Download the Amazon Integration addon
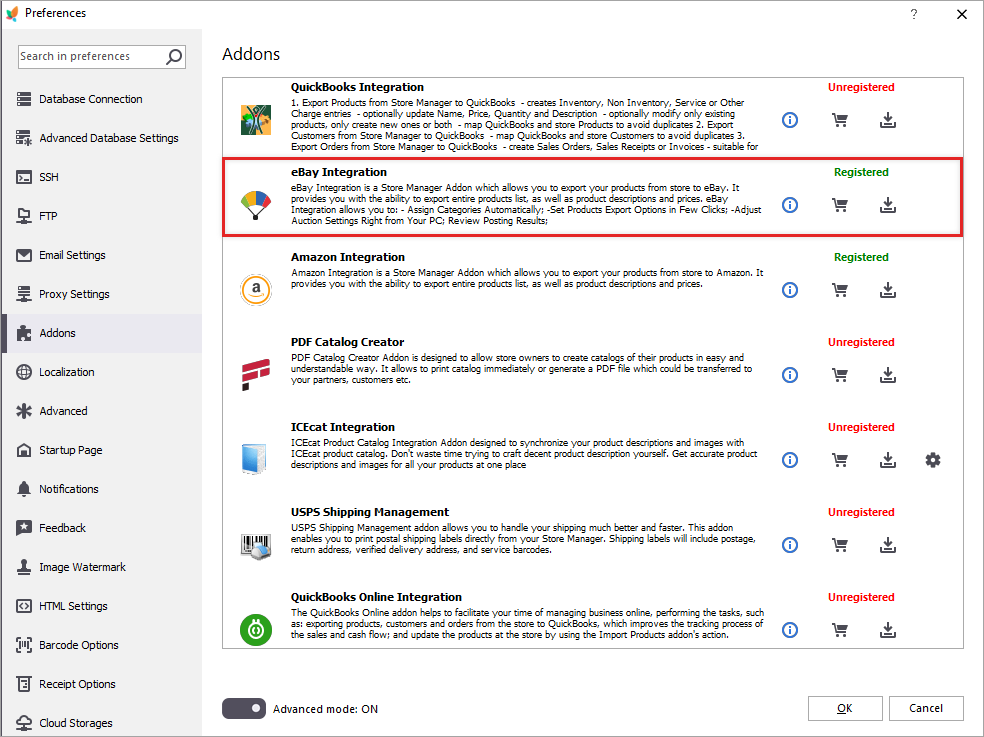 pyautogui.click(x=887, y=290)
